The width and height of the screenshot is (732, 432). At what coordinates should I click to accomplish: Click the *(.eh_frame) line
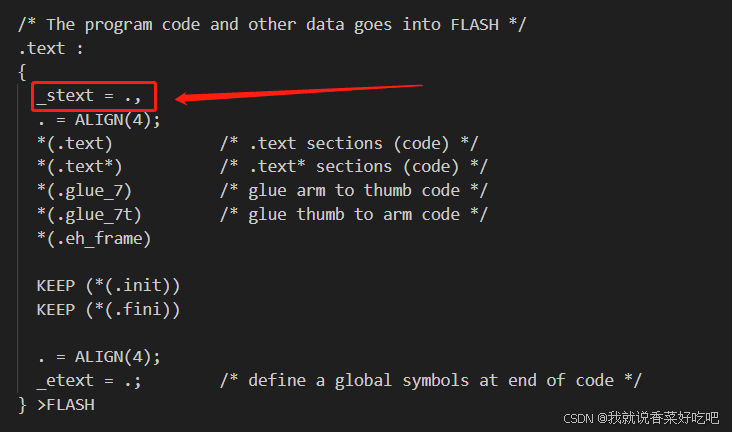click(x=94, y=238)
